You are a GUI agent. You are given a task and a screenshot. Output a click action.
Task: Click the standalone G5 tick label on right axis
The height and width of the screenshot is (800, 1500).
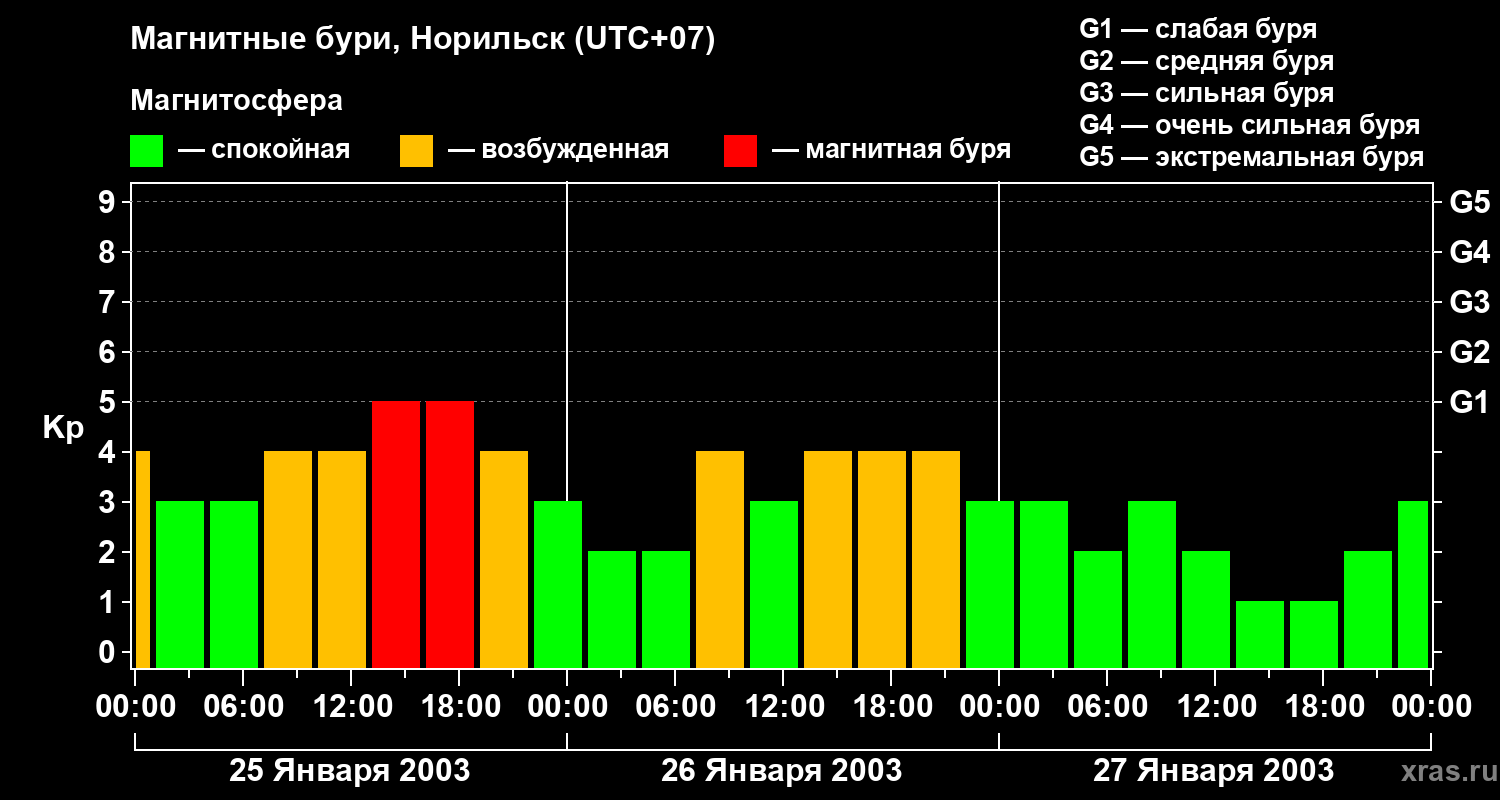click(x=1470, y=202)
